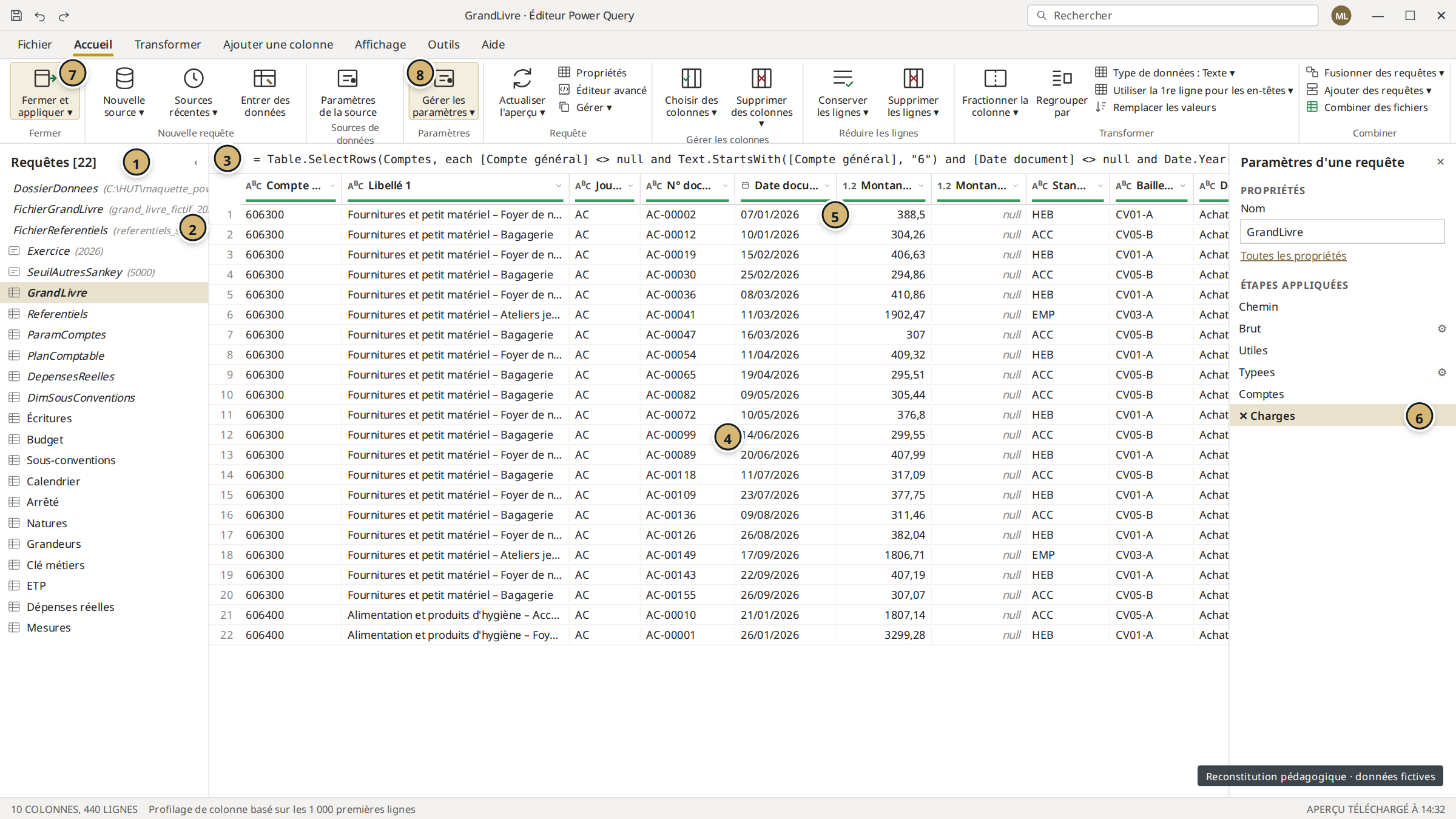The image size is (1456, 819).
Task: Click Fractionner la colonne icon
Action: (995, 78)
